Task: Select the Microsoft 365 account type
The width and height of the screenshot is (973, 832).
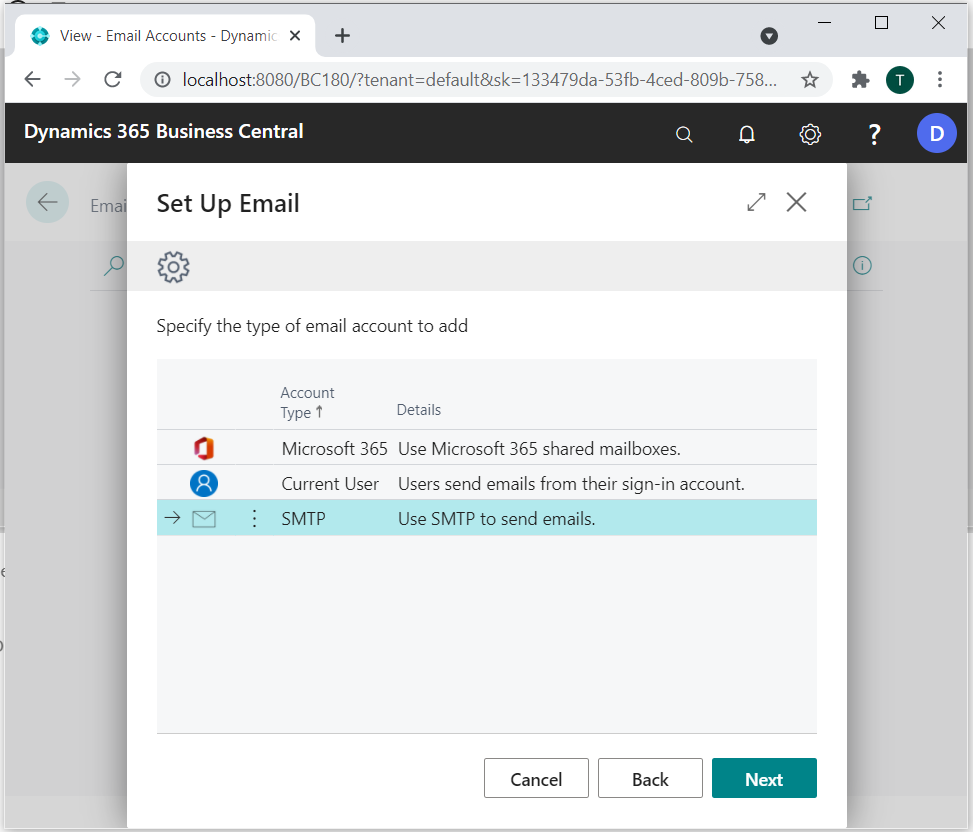Action: click(x=334, y=449)
